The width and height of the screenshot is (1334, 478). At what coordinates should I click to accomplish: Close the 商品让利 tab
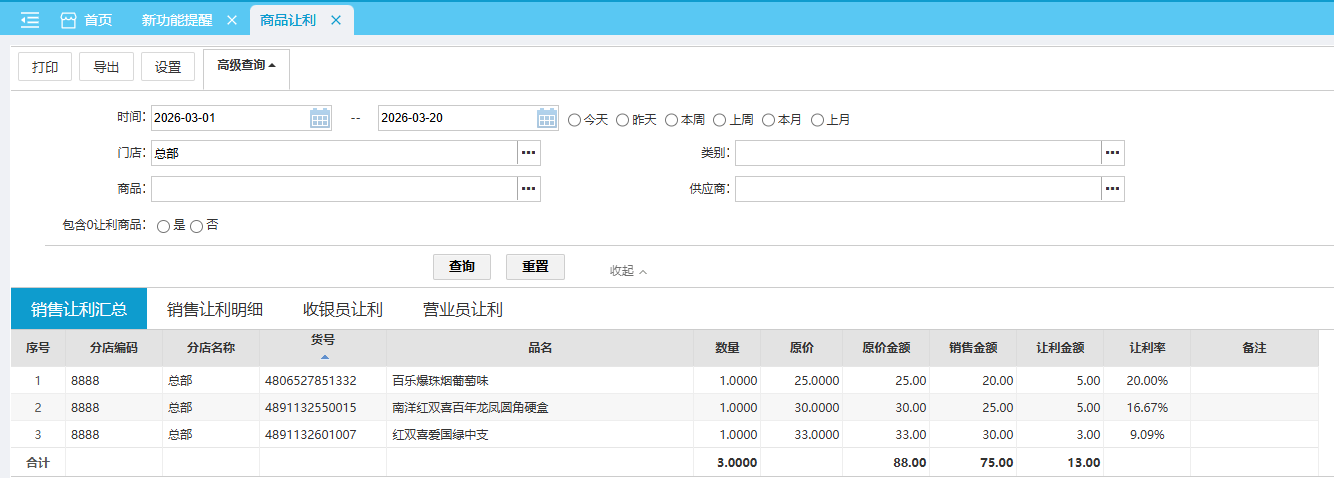336,20
